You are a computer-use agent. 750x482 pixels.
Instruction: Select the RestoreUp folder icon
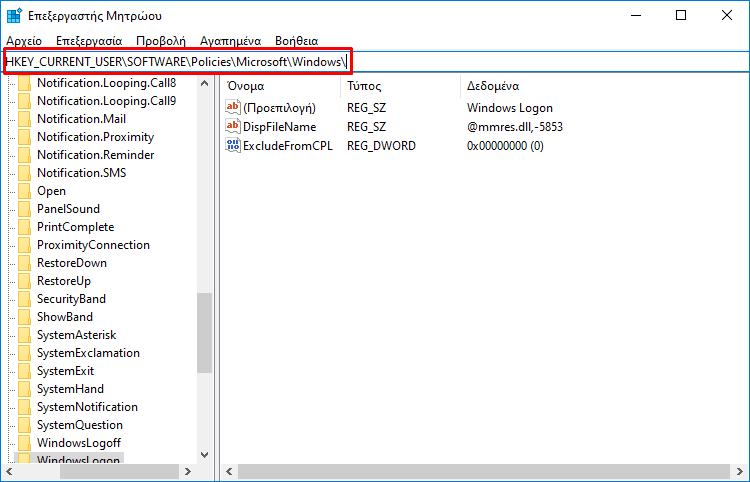pos(24,281)
